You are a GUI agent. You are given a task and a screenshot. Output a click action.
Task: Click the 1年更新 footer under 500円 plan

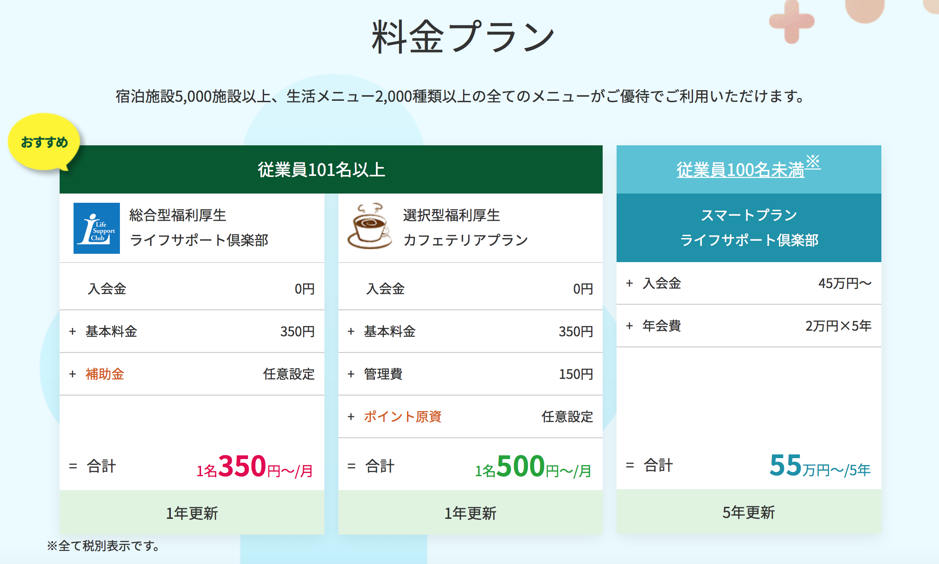point(470,513)
